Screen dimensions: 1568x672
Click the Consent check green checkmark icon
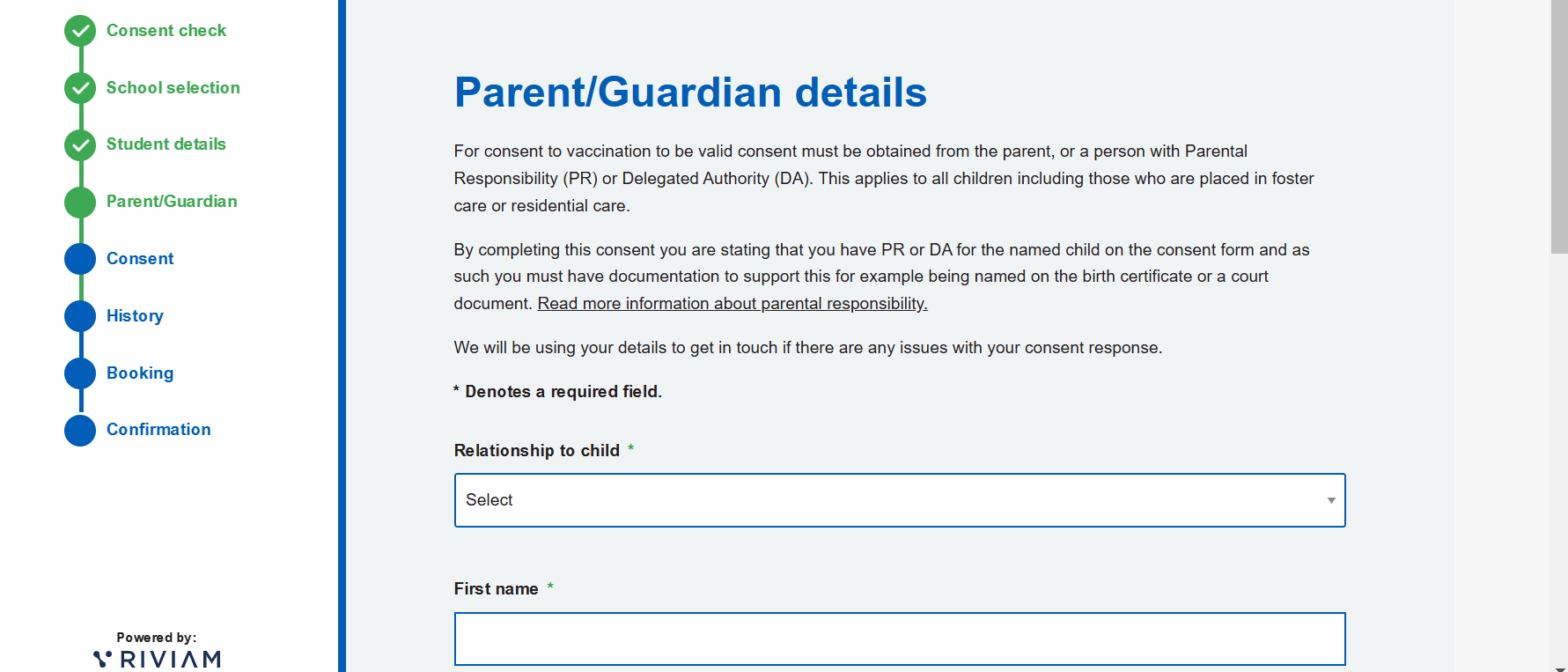80,31
